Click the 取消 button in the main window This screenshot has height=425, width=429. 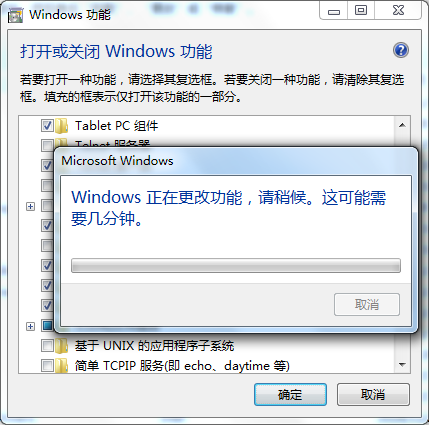(373, 395)
